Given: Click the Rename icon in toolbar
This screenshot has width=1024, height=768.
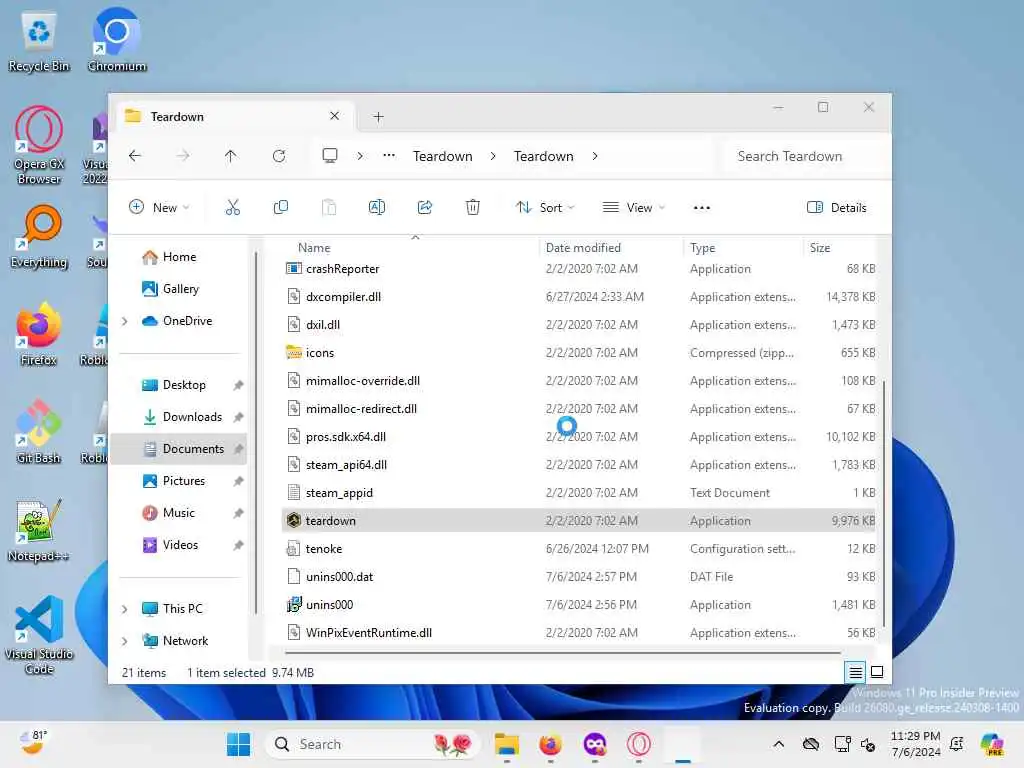Looking at the screenshot, I should [377, 208].
